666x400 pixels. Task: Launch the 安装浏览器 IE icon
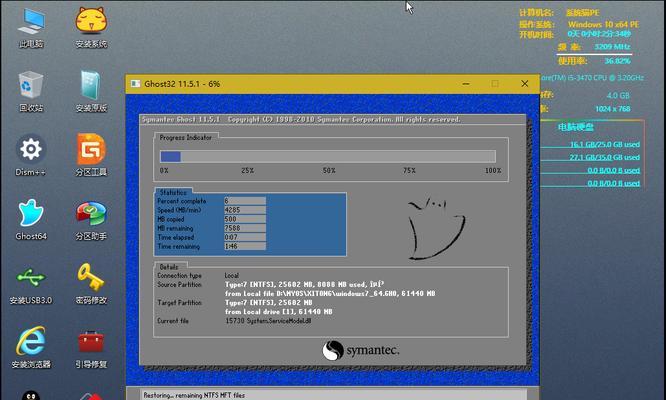click(31, 347)
